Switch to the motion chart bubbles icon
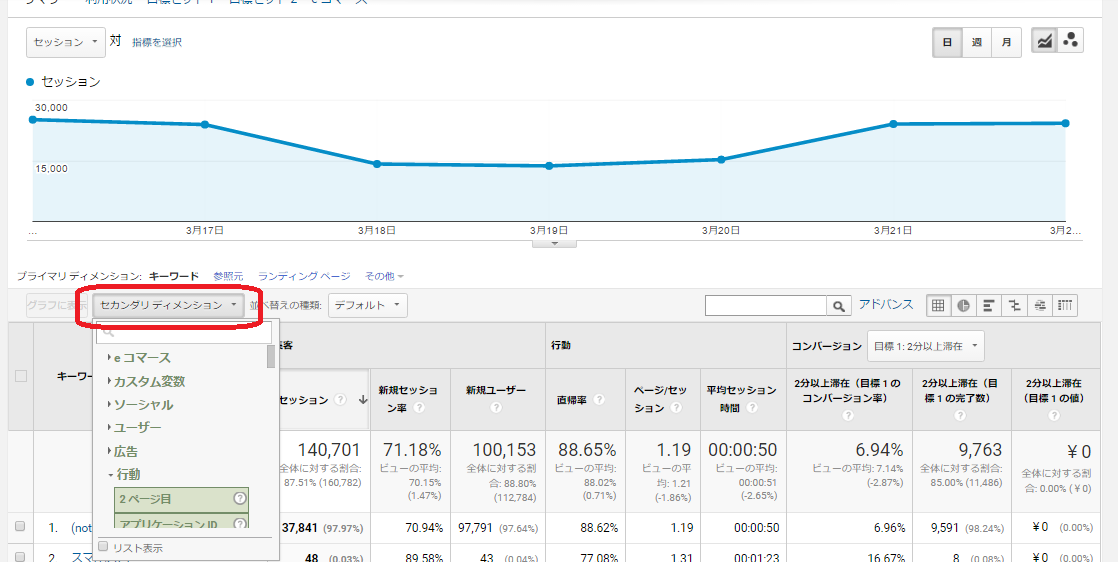Screen dimensions: 1118x562 [1071, 42]
